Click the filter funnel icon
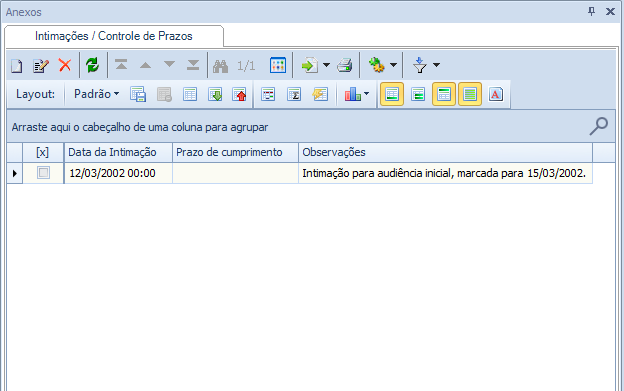Viewport: 624px width, 391px height. [420, 65]
